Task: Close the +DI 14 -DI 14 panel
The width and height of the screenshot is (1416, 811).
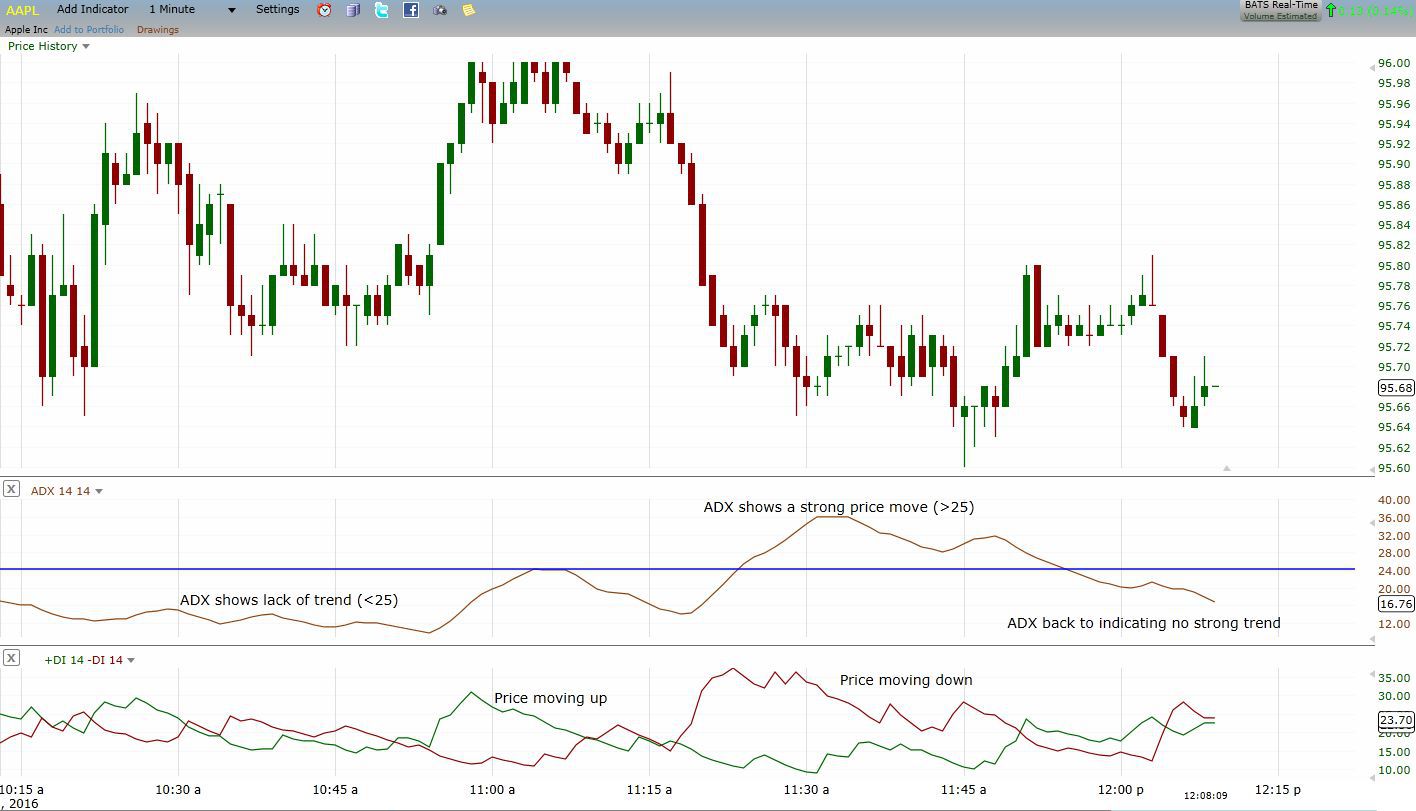Action: coord(11,657)
